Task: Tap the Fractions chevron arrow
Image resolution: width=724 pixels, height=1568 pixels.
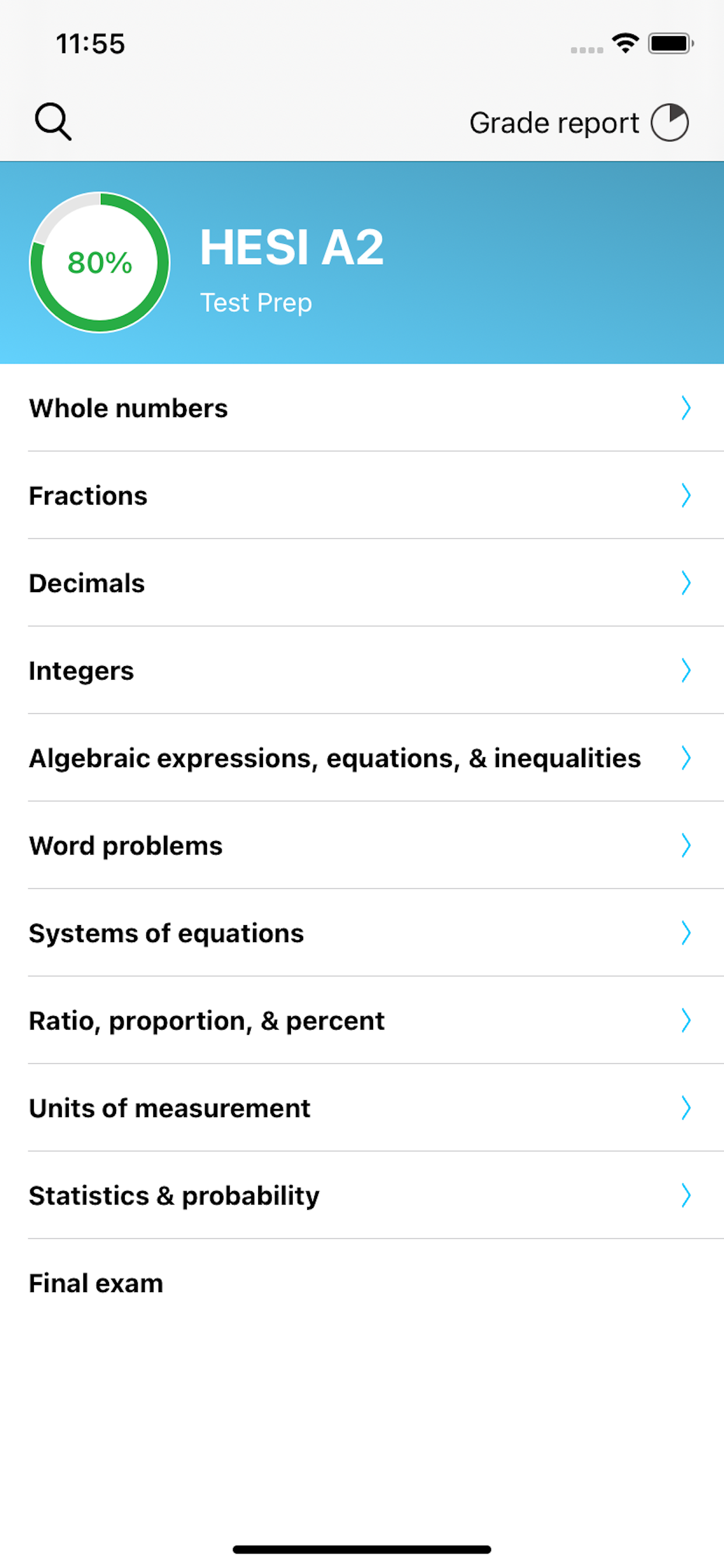Action: point(686,496)
